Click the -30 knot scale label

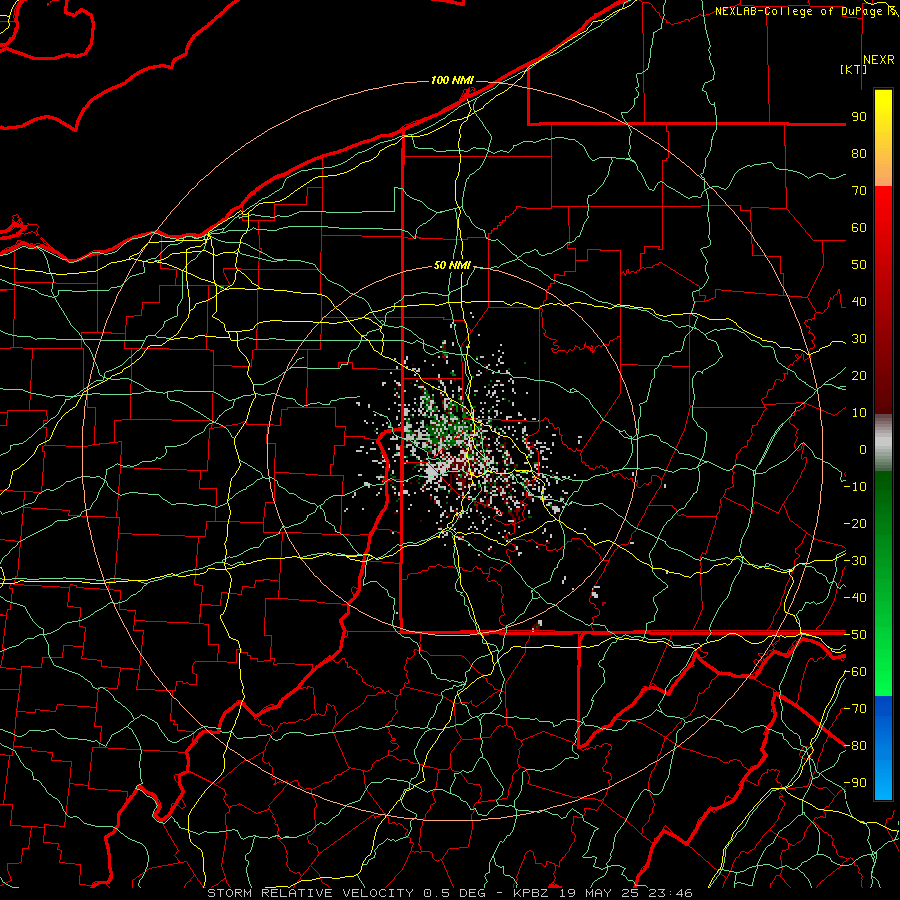point(855,561)
